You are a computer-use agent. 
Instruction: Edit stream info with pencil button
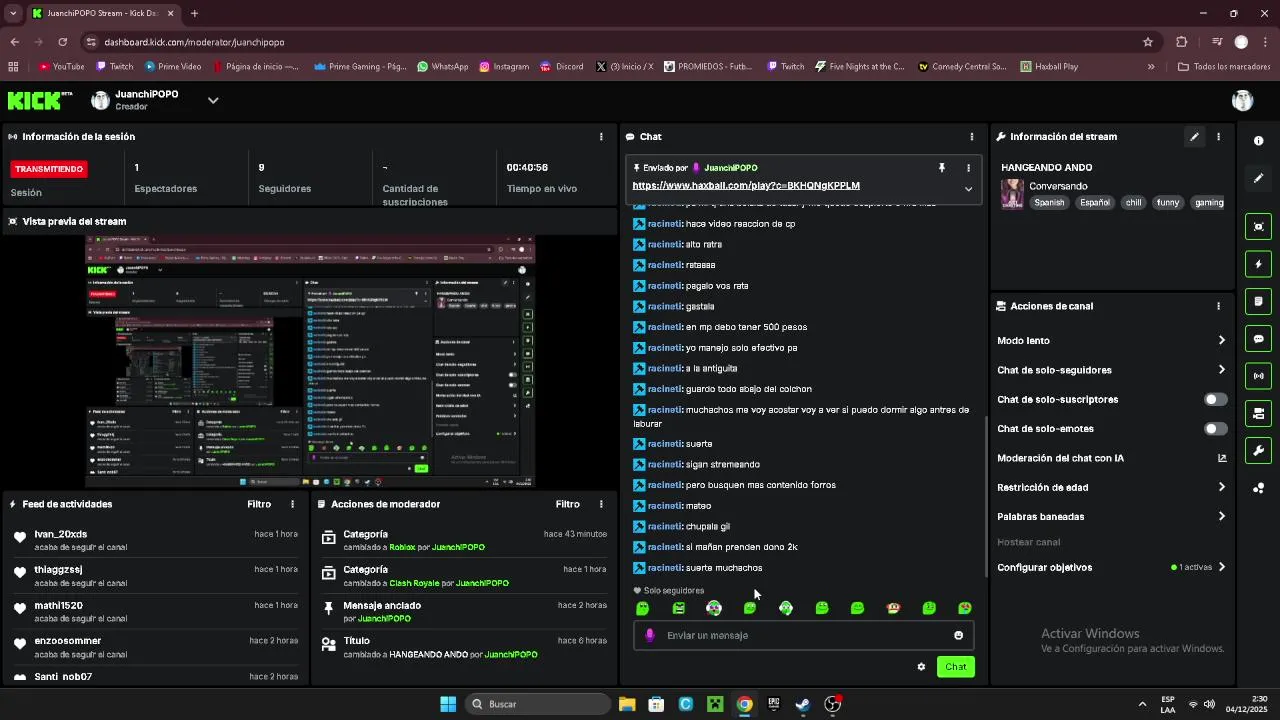tap(1194, 137)
